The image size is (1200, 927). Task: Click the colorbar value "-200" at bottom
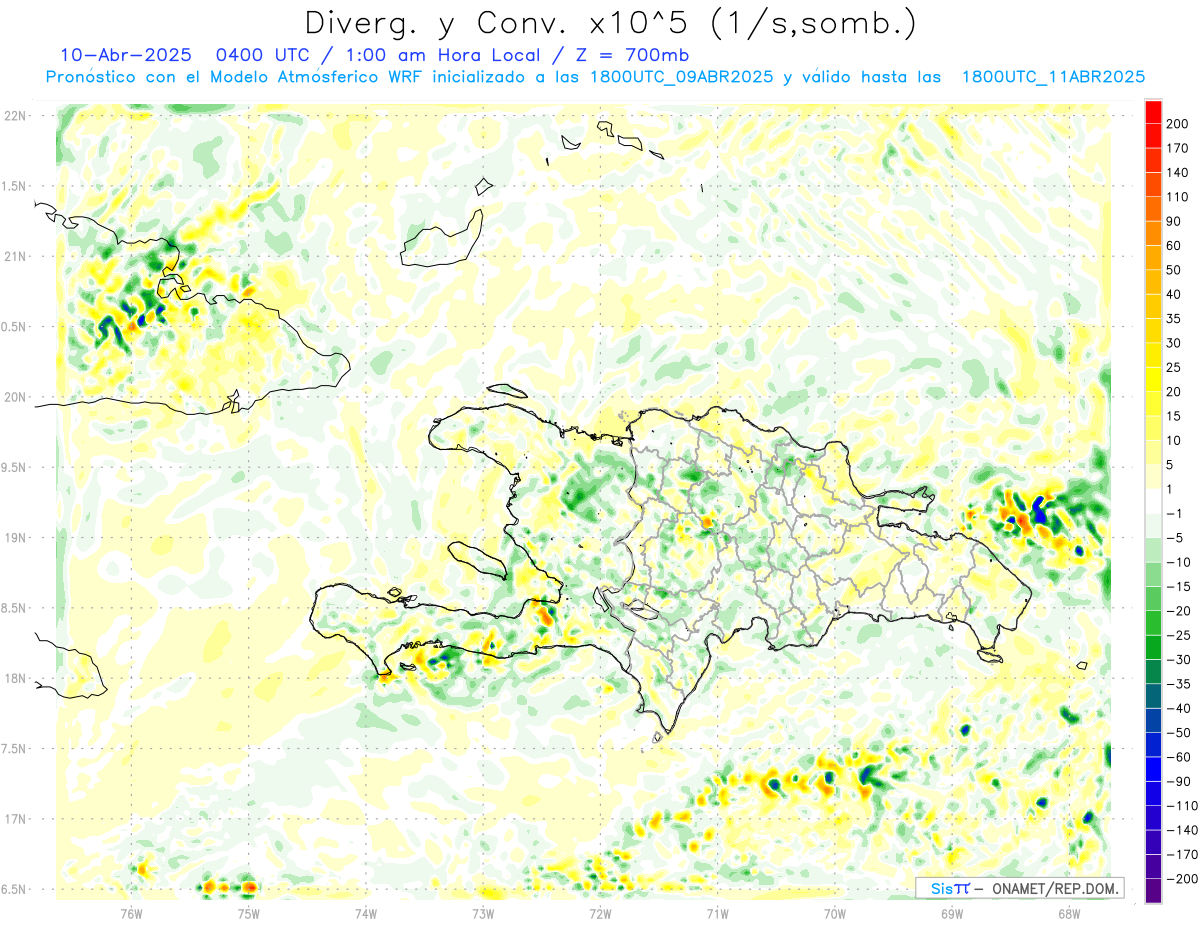tap(1180, 879)
